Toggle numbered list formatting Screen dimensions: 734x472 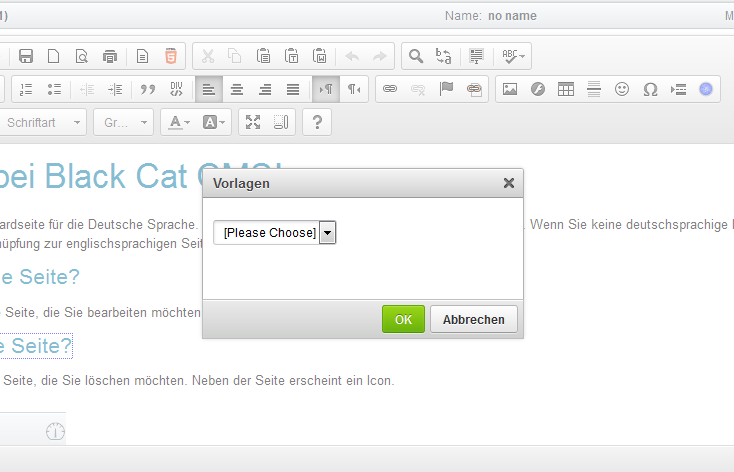tap(26, 89)
